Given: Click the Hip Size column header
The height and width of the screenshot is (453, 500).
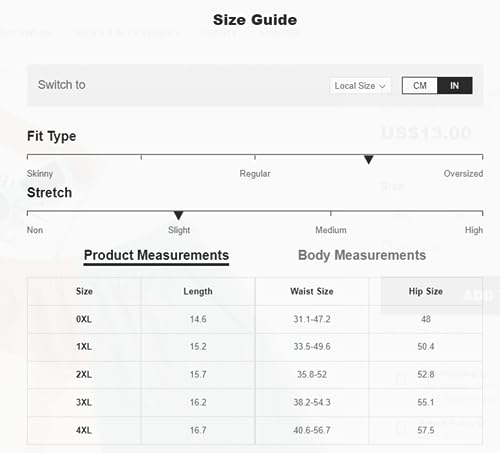Looking at the screenshot, I should click(426, 291).
